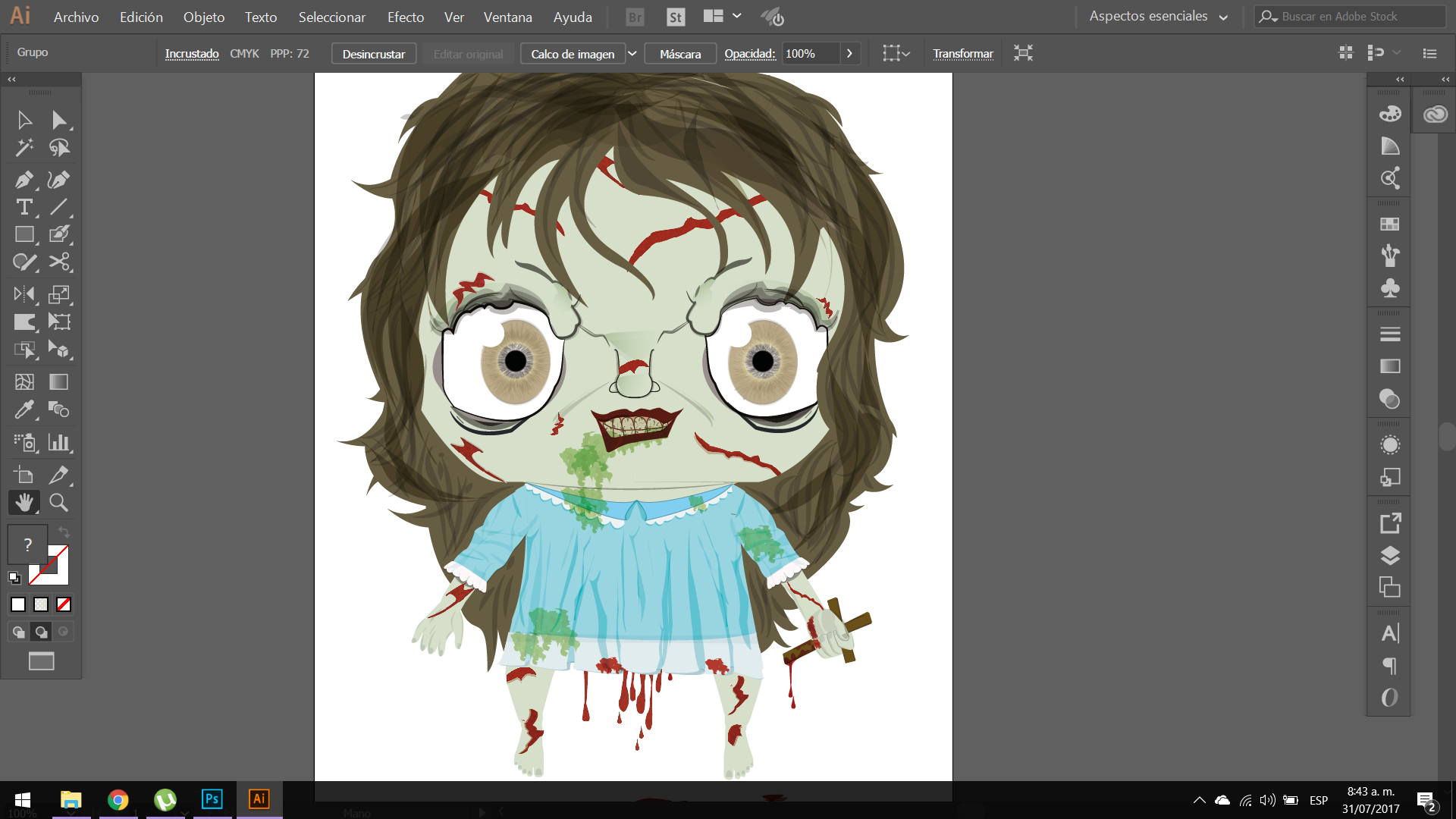The height and width of the screenshot is (819, 1456).
Task: Open the Symbols panel club icon
Action: coord(1389,287)
